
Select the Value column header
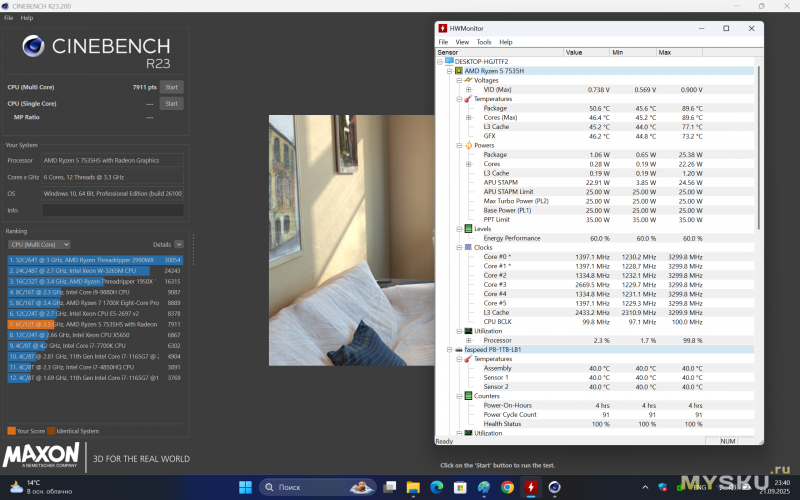586,53
